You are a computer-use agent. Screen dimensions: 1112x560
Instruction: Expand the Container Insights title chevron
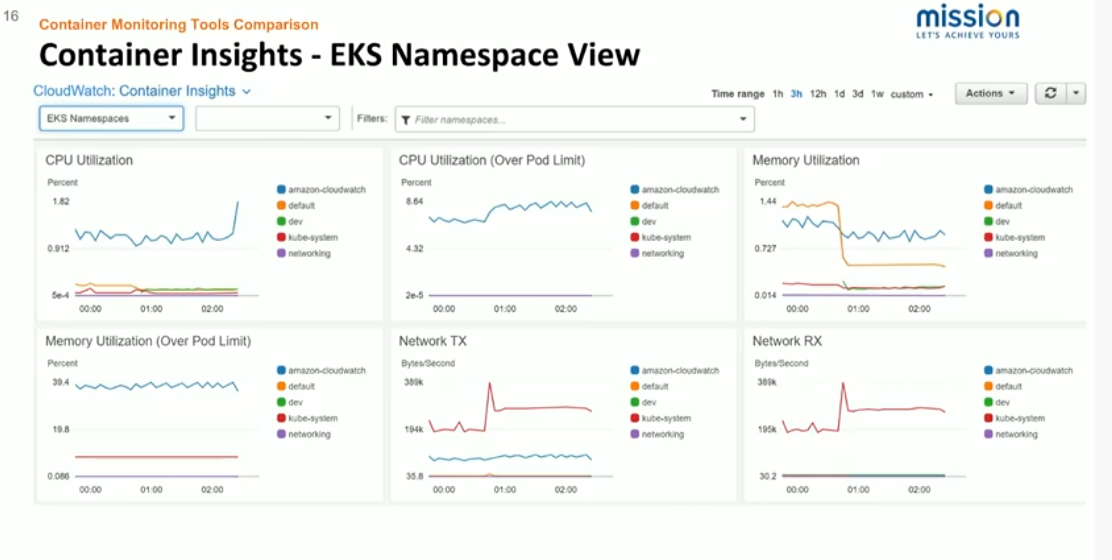coord(247,91)
